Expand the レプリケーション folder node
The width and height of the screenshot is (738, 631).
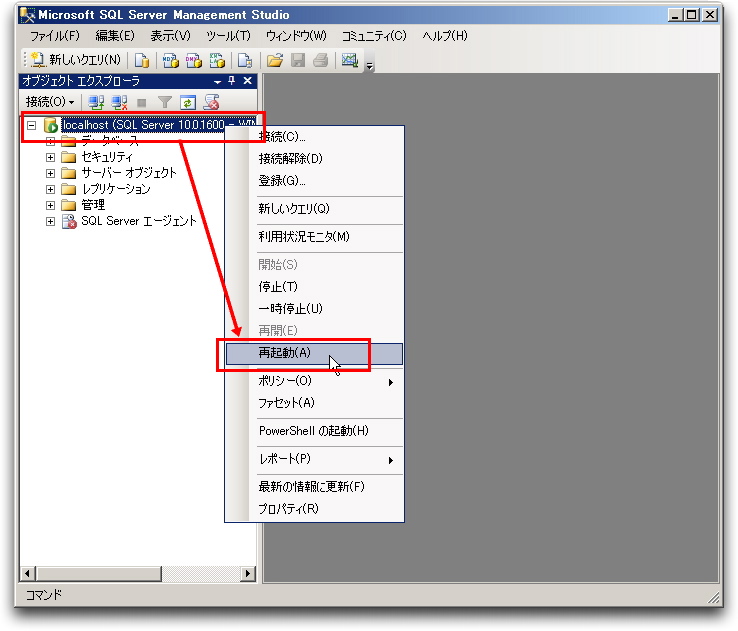click(x=50, y=189)
